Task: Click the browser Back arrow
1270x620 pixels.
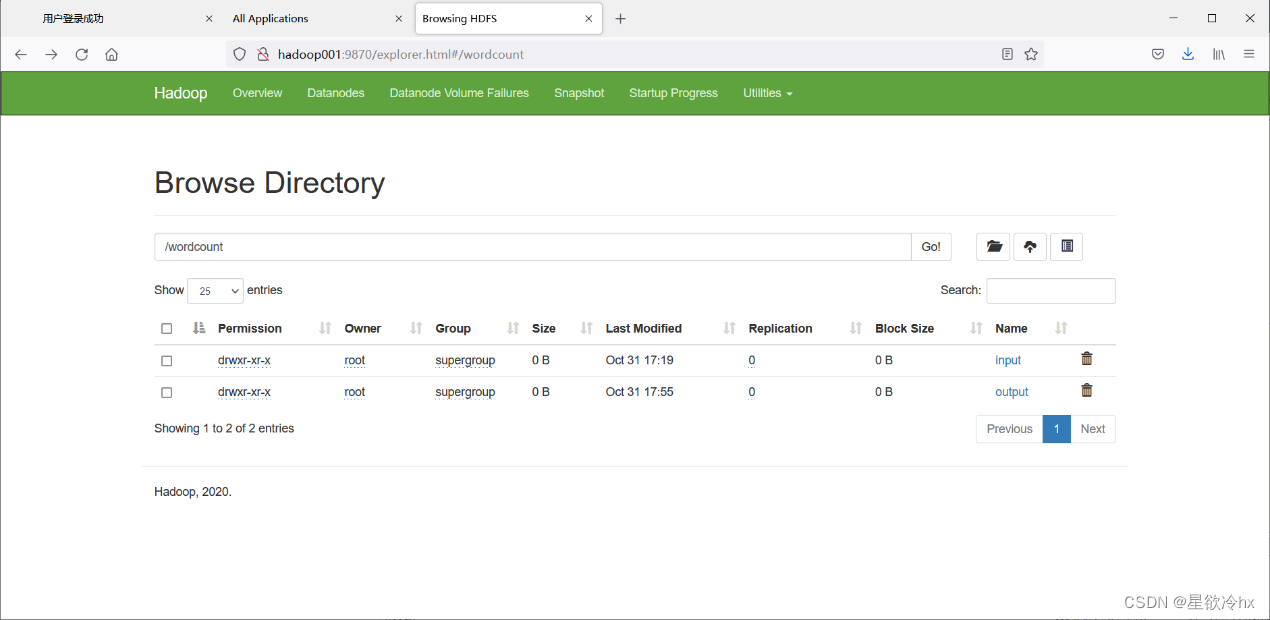Action: pyautogui.click(x=20, y=54)
